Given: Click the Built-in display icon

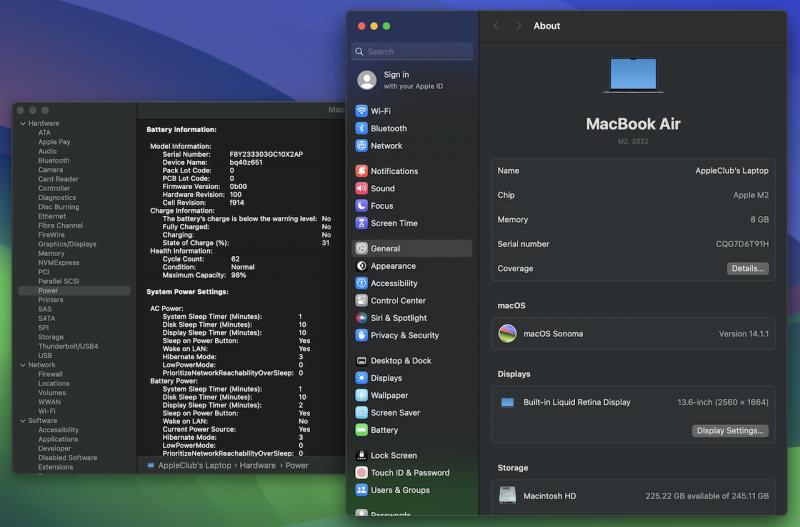Looking at the screenshot, I should (x=507, y=403).
